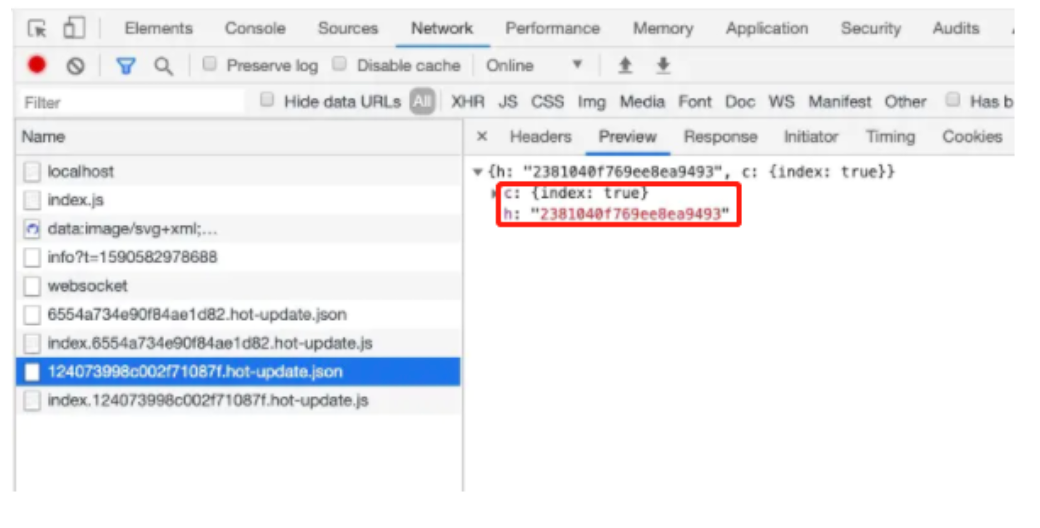This screenshot has height=528, width=1040.
Task: Enable the Disable cache checkbox
Action: click(340, 64)
